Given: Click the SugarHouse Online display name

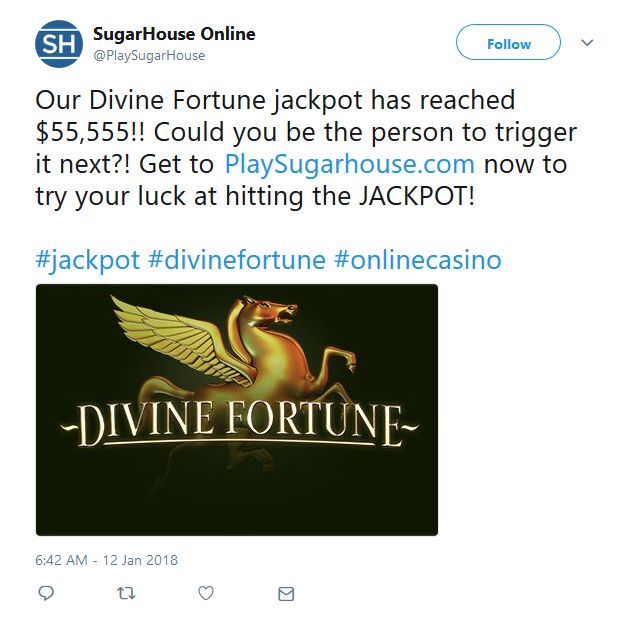Looking at the screenshot, I should [174, 34].
